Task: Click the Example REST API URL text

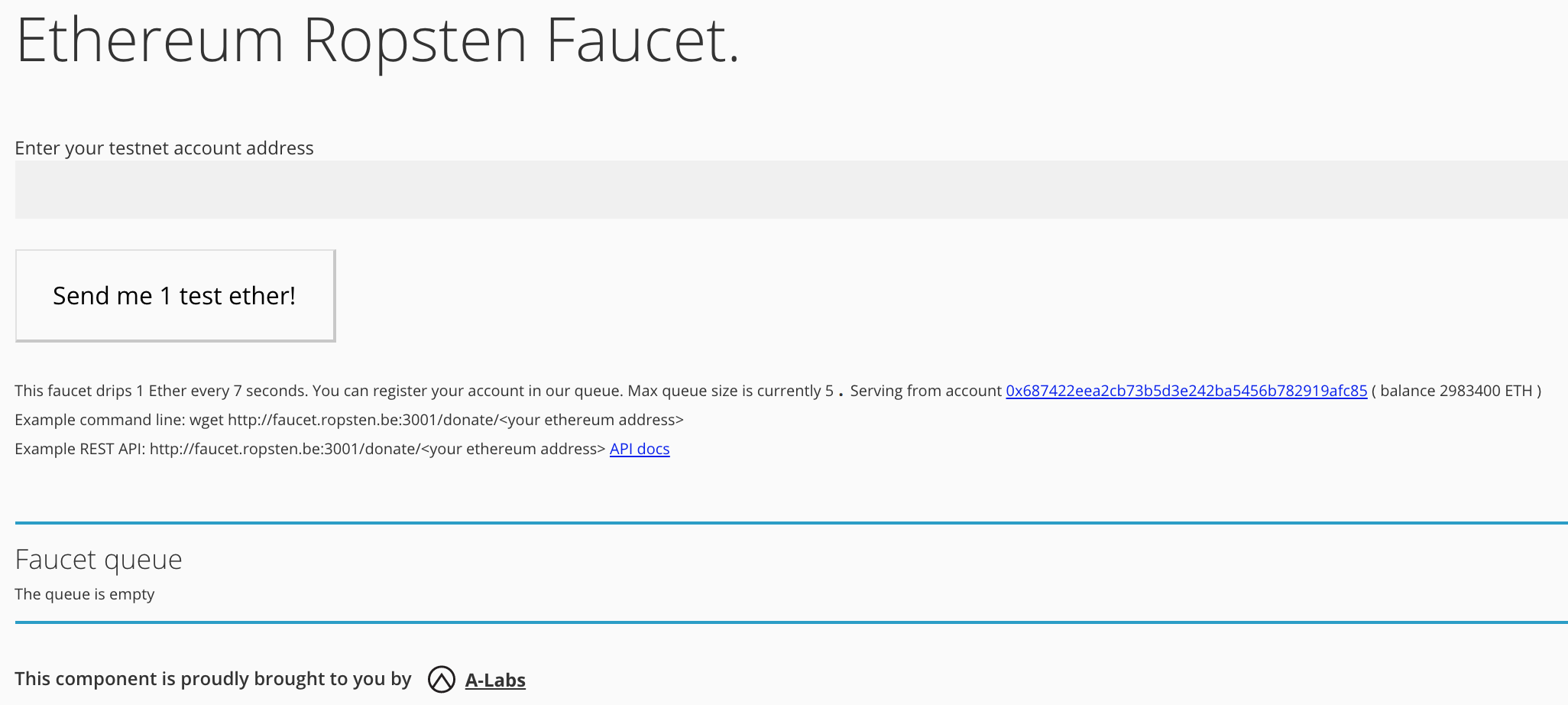Action: (310, 449)
